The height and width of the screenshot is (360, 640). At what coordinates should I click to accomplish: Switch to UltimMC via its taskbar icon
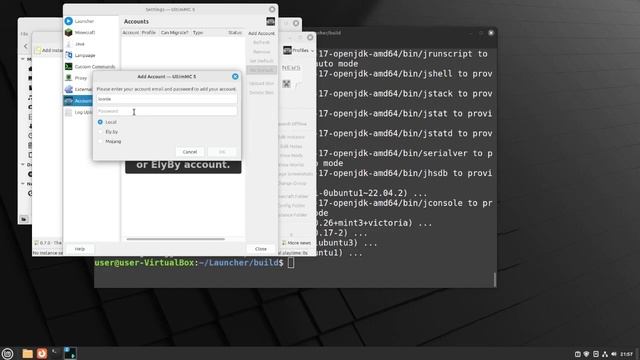[x=70, y=353]
